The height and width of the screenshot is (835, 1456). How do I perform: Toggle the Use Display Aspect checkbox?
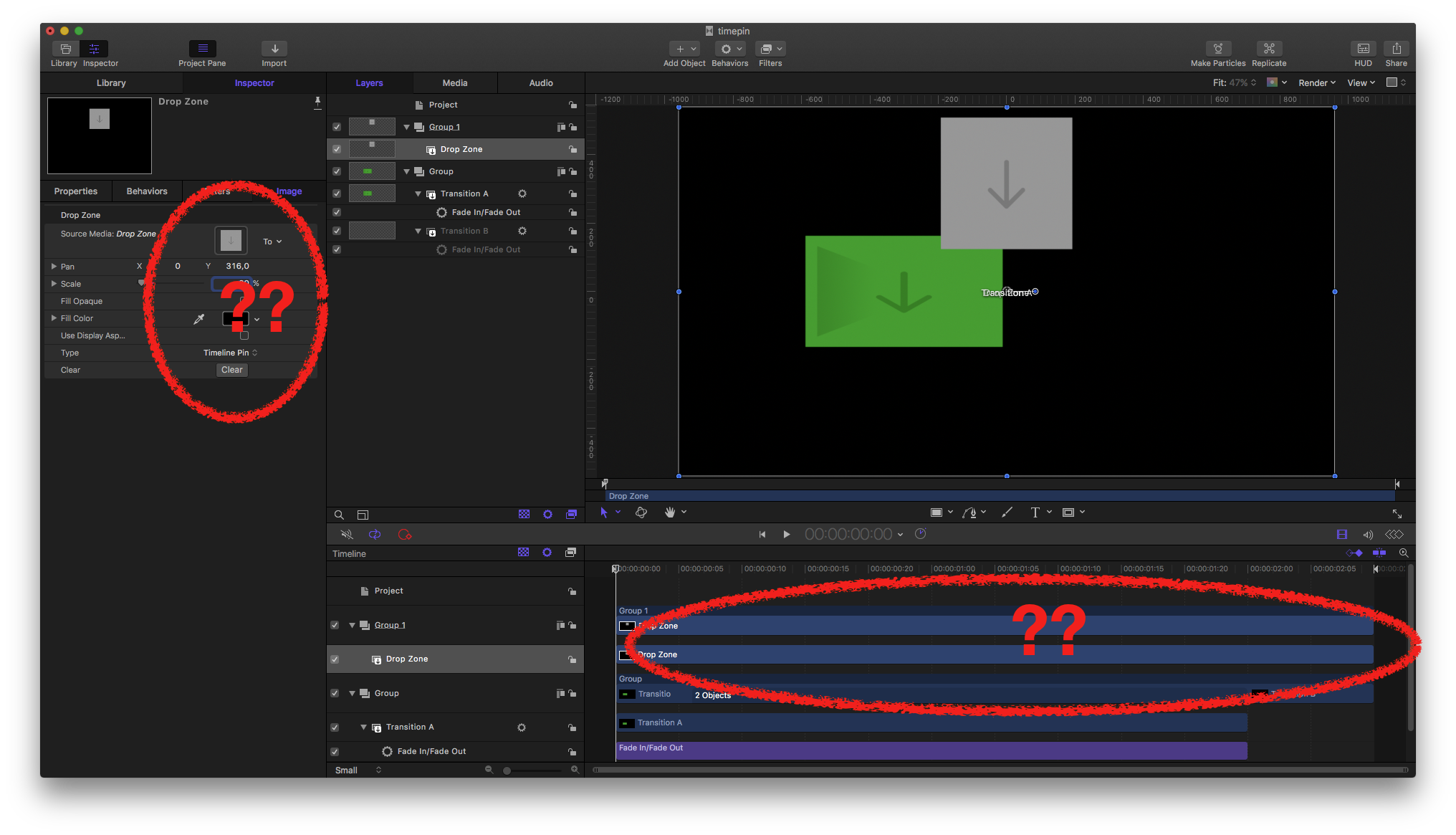coord(244,335)
